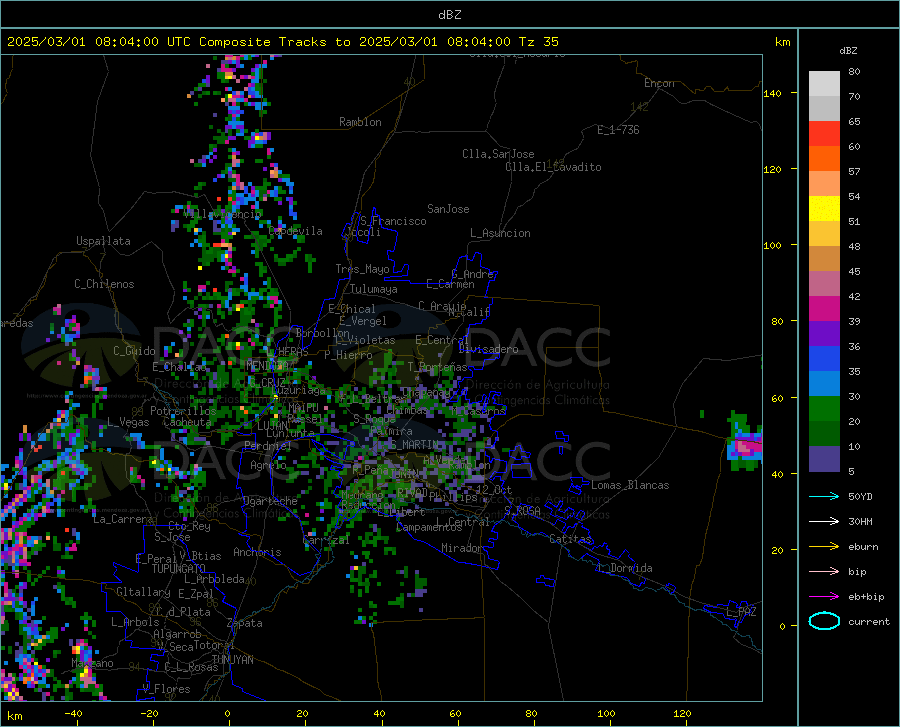
Task: Click the Tulumaya map label
Action: click(x=374, y=289)
